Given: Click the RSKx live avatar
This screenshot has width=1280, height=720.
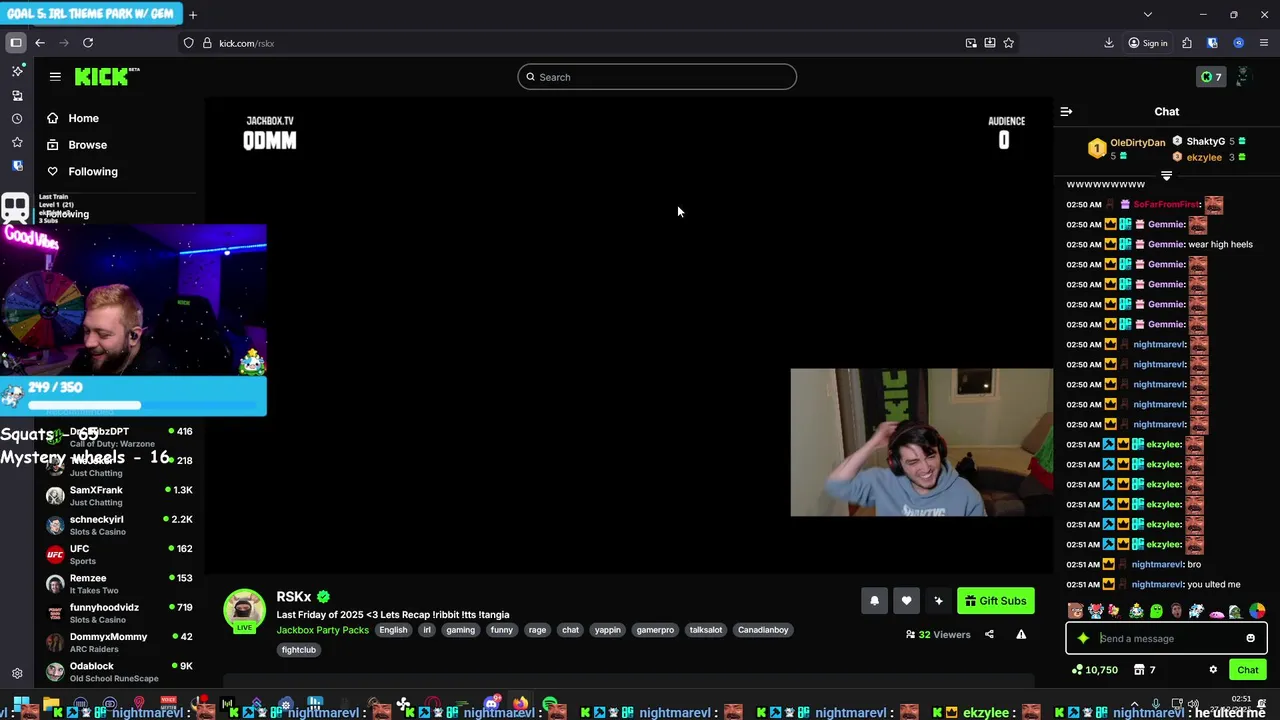Looking at the screenshot, I should pos(244,611).
